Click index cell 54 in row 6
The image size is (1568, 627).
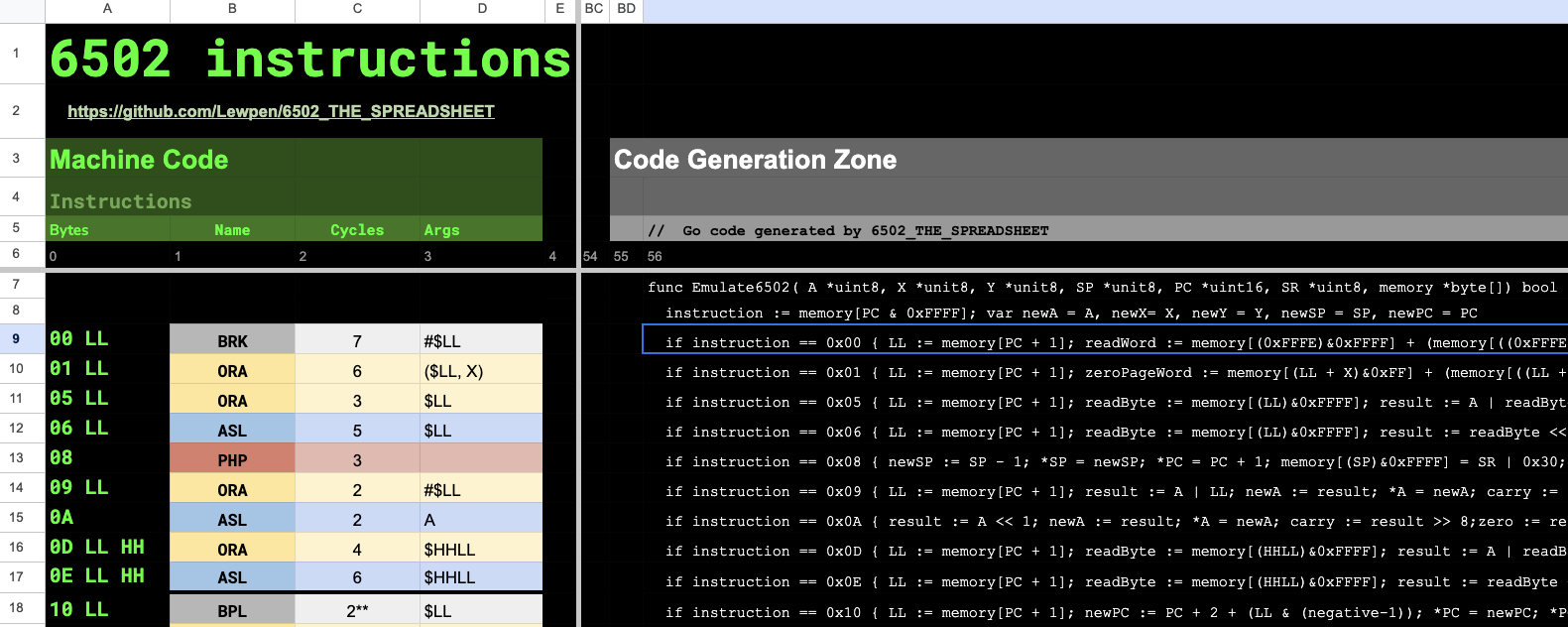pyautogui.click(x=590, y=256)
